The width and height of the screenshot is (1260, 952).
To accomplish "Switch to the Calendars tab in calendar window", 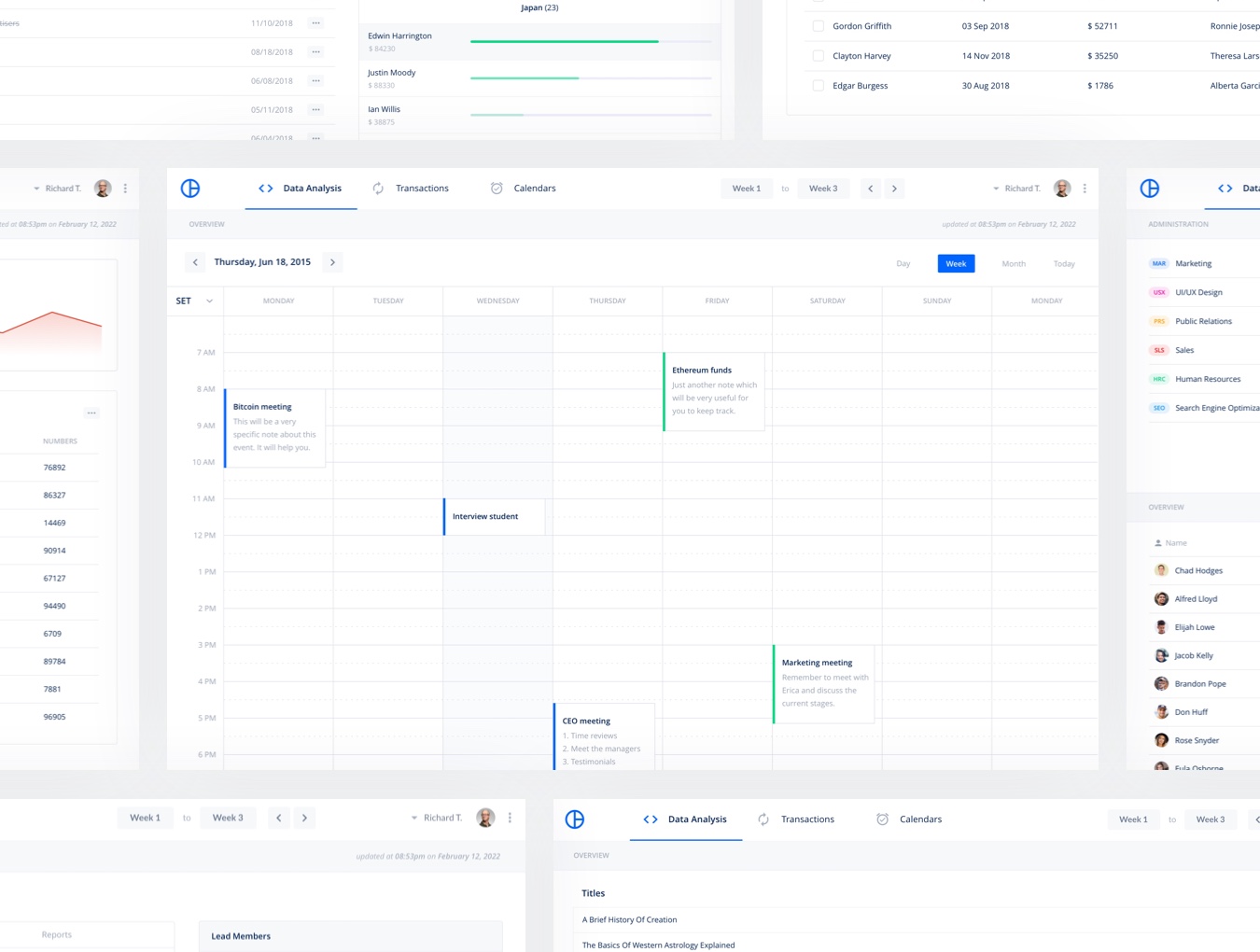I will [523, 189].
